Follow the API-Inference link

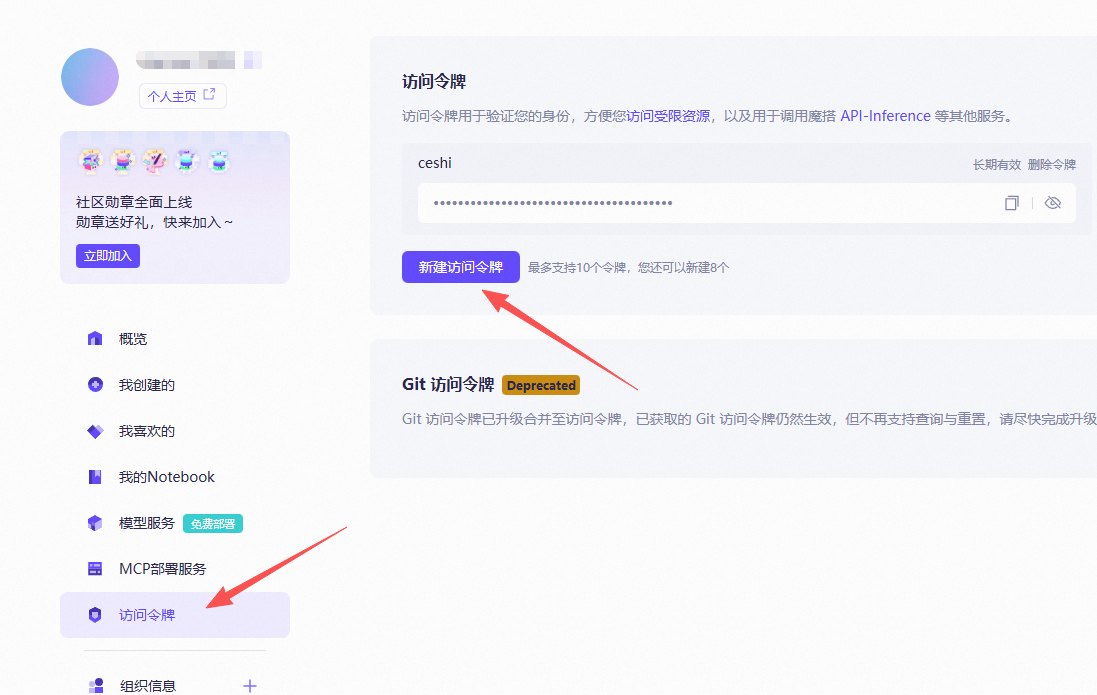pos(885,116)
